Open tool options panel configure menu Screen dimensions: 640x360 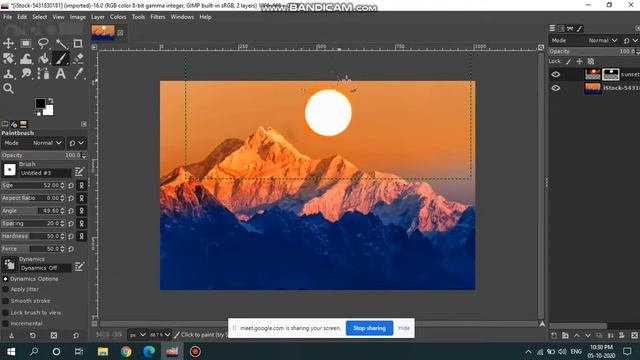(84, 124)
